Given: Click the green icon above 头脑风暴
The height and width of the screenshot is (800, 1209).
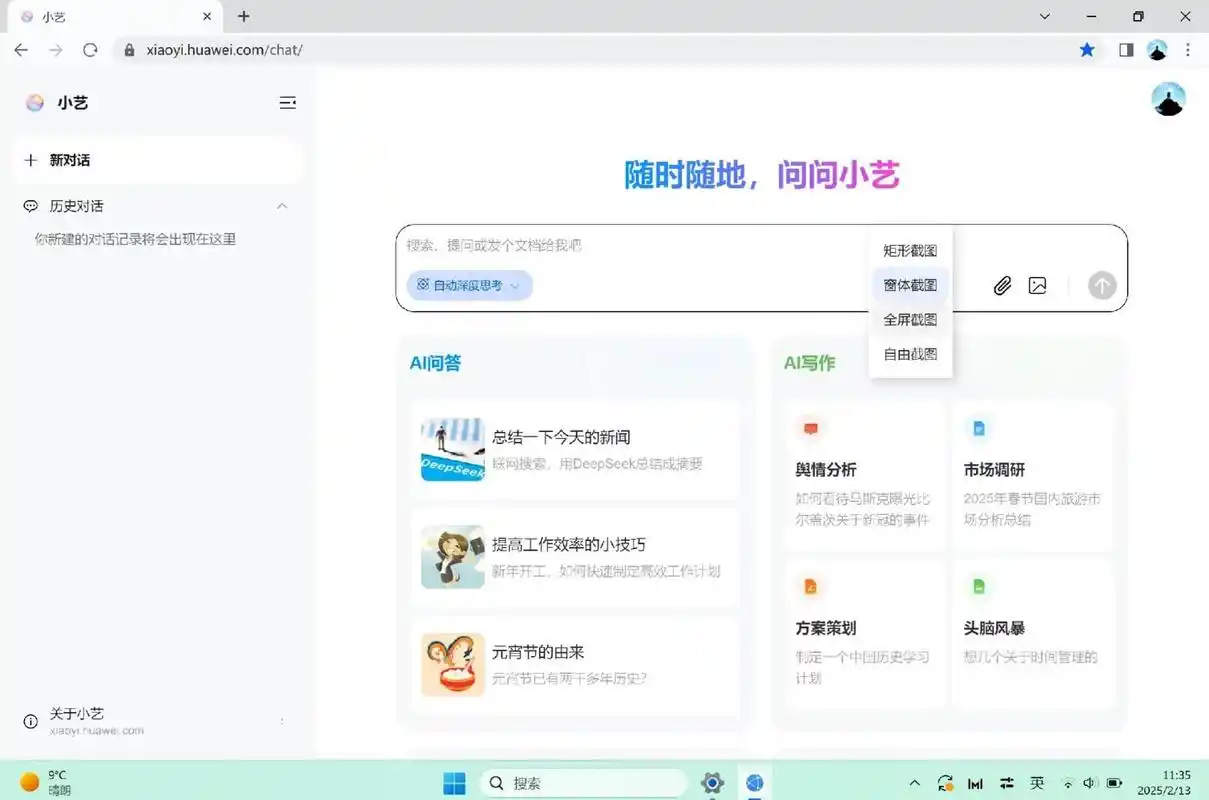Looking at the screenshot, I should 979,587.
